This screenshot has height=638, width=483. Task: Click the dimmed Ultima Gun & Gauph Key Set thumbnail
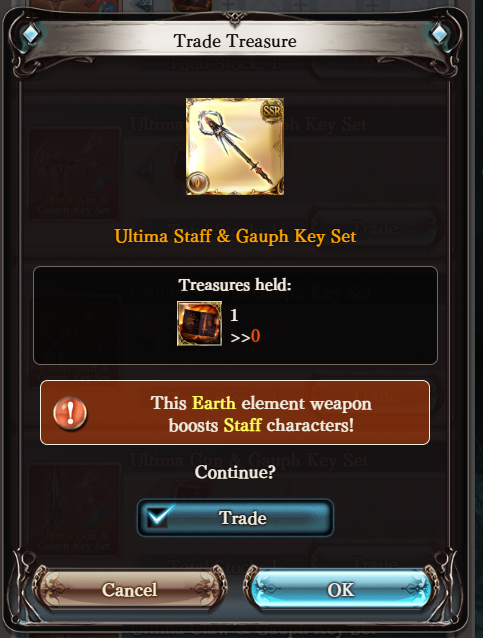(74, 509)
